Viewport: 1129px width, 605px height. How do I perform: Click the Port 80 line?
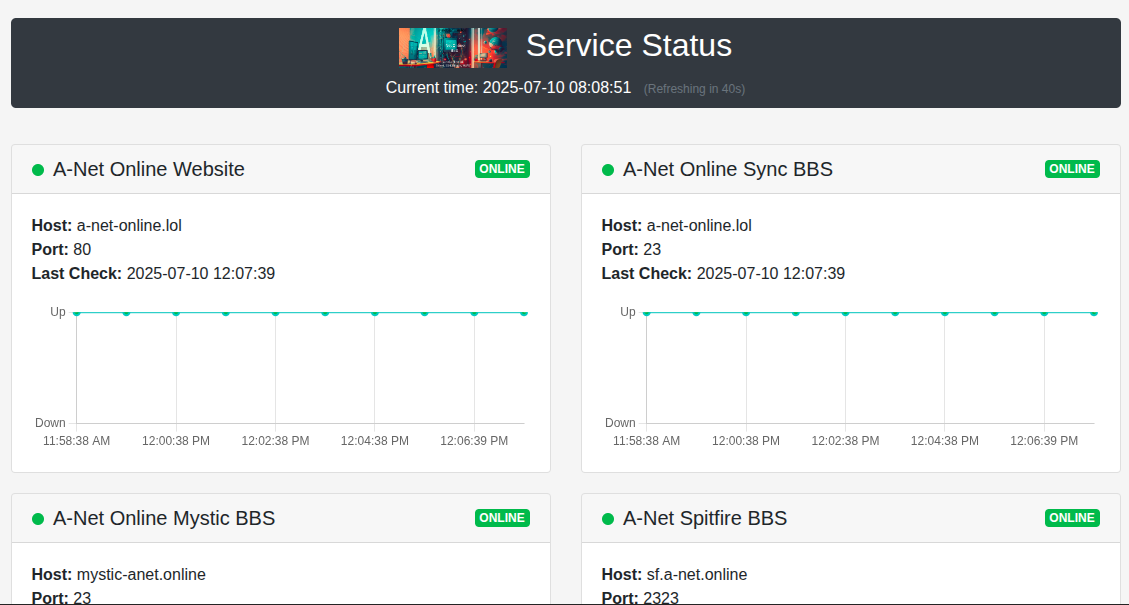click(61, 249)
